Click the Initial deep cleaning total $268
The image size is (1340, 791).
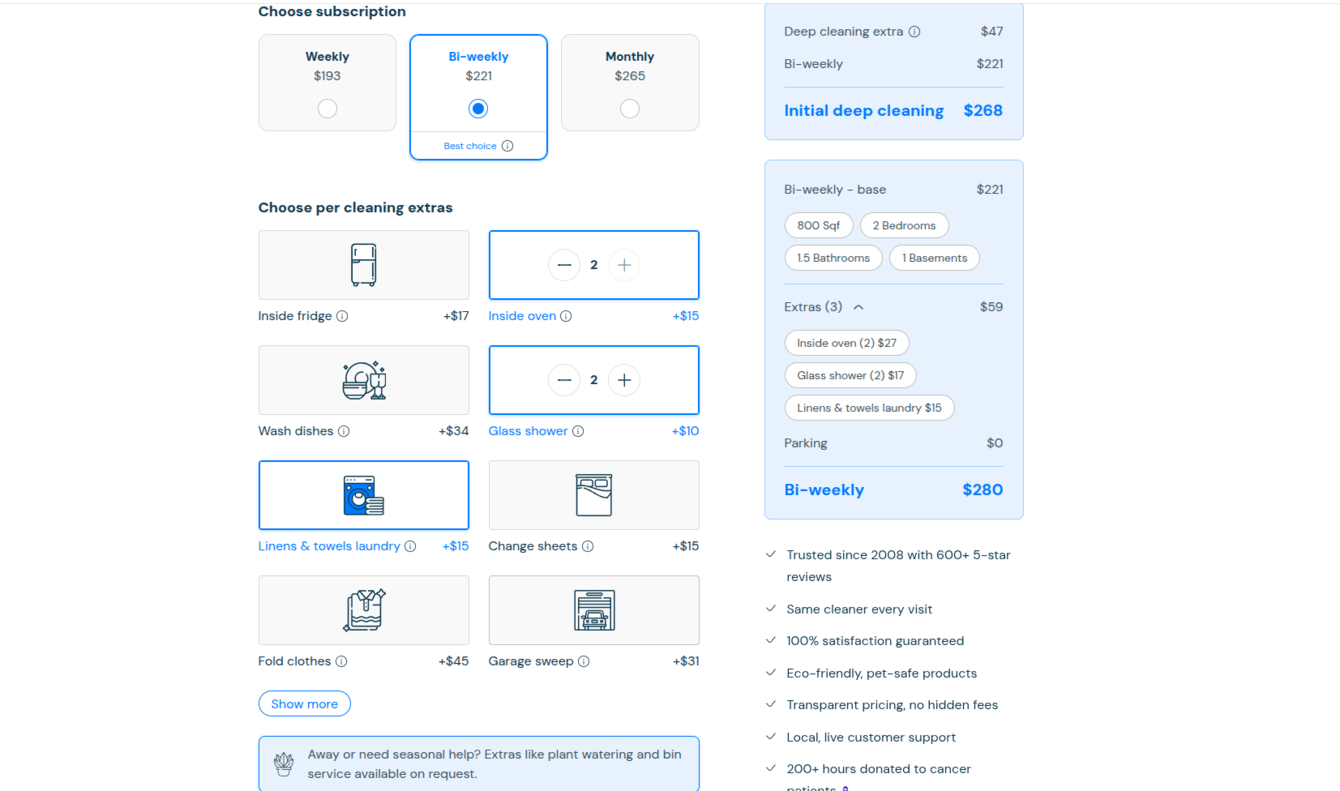coord(983,111)
